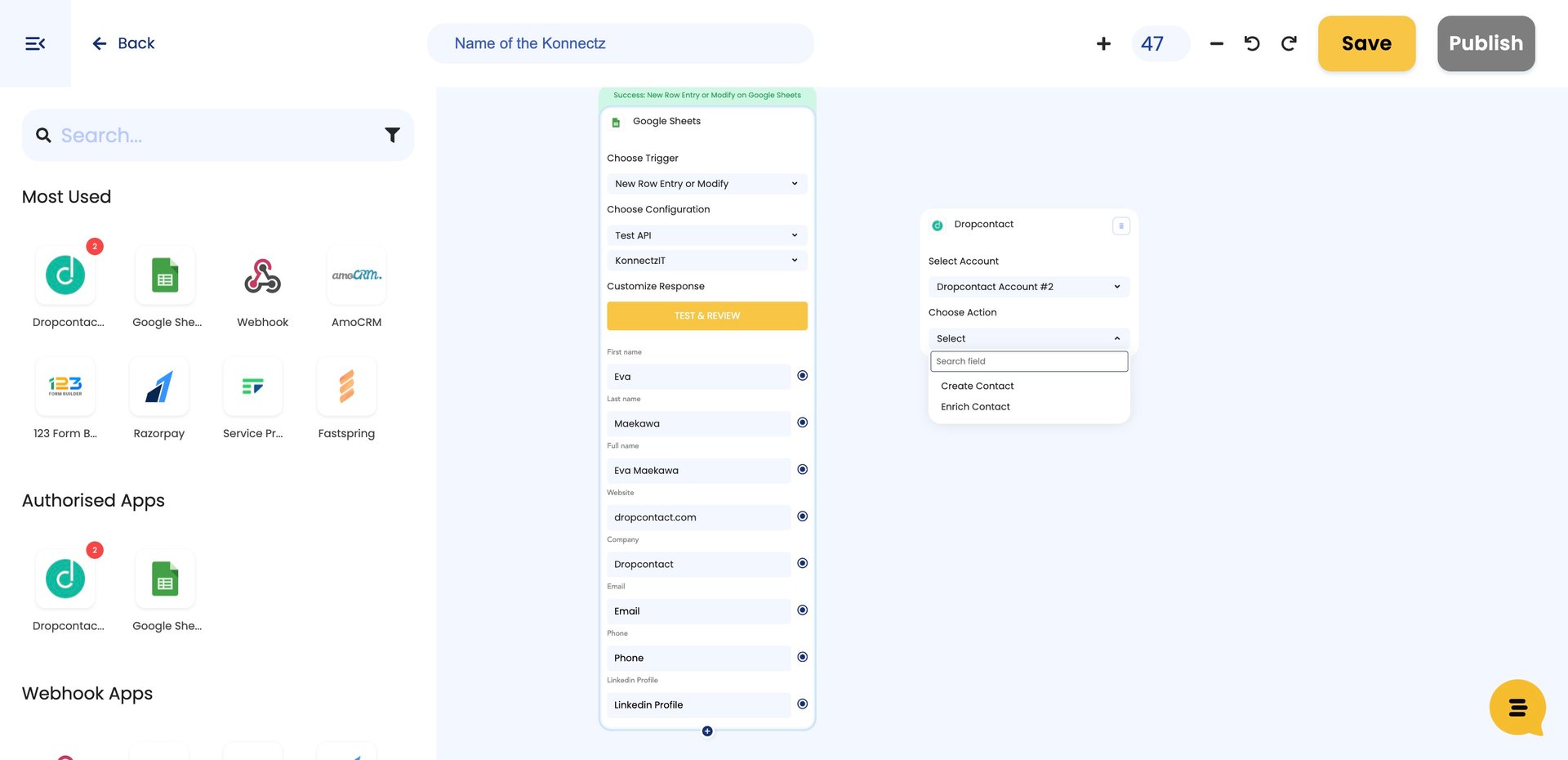Select the Fastspring app icon
Viewport: 1568px width, 760px height.
coord(347,387)
